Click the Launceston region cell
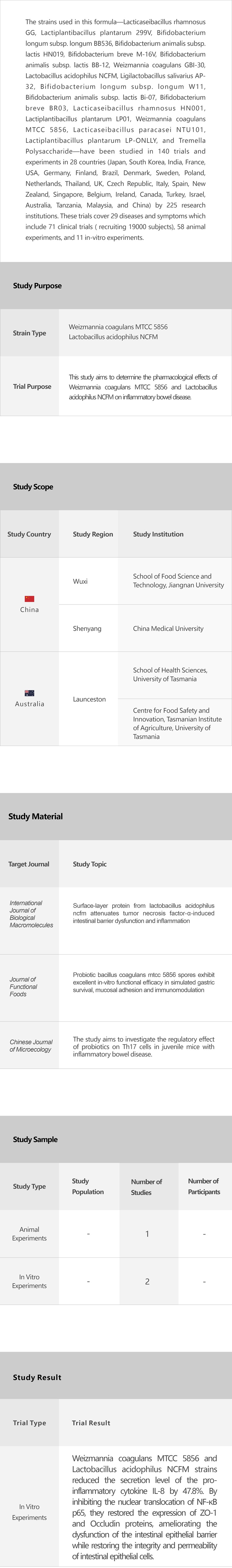 pyautogui.click(x=89, y=699)
